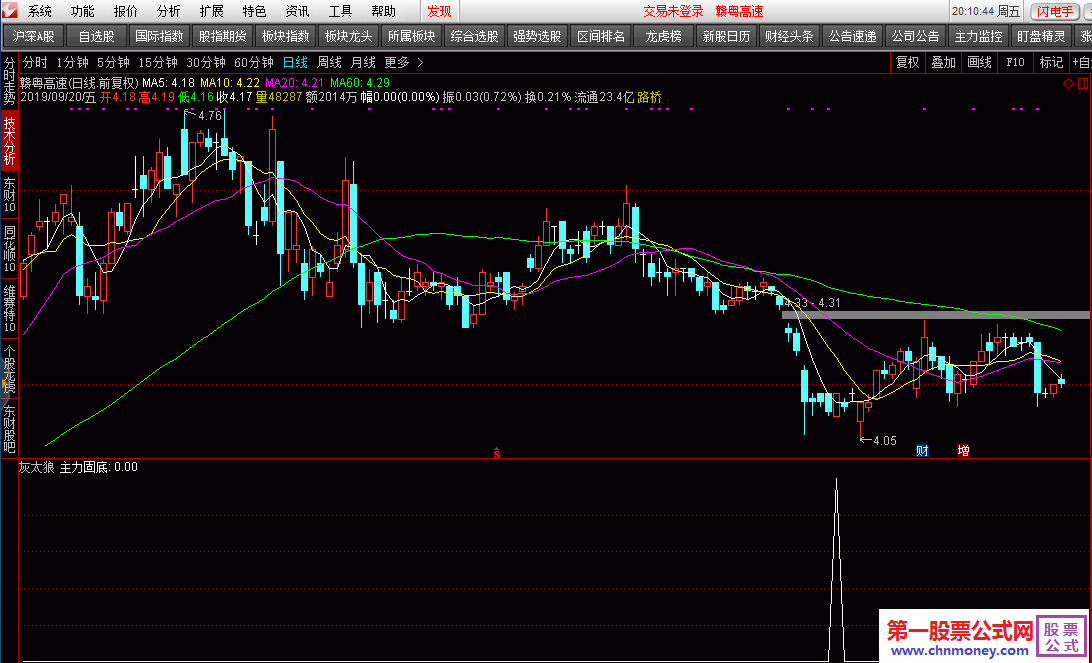Open the 分时走势 sidebar tab

click(10, 81)
